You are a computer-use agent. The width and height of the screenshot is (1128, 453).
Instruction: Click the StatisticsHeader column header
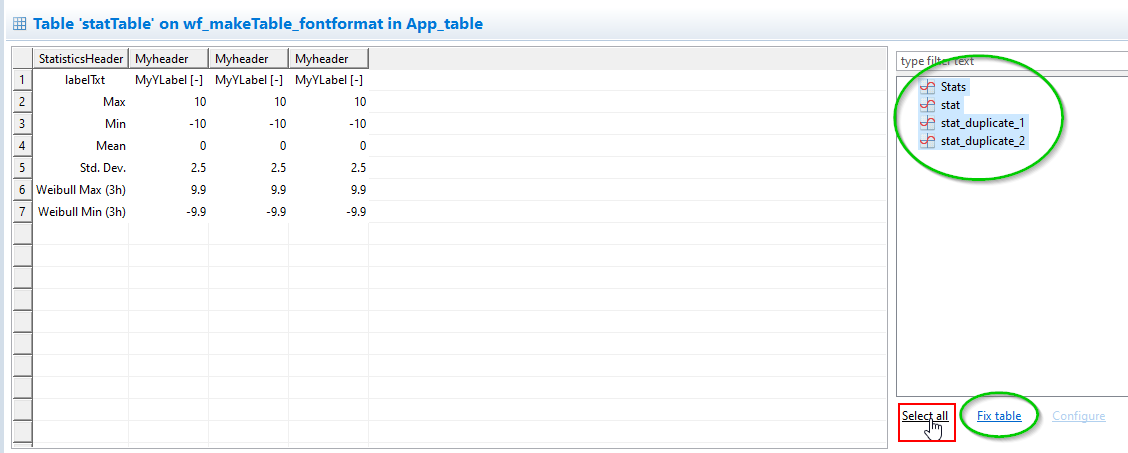tap(80, 59)
